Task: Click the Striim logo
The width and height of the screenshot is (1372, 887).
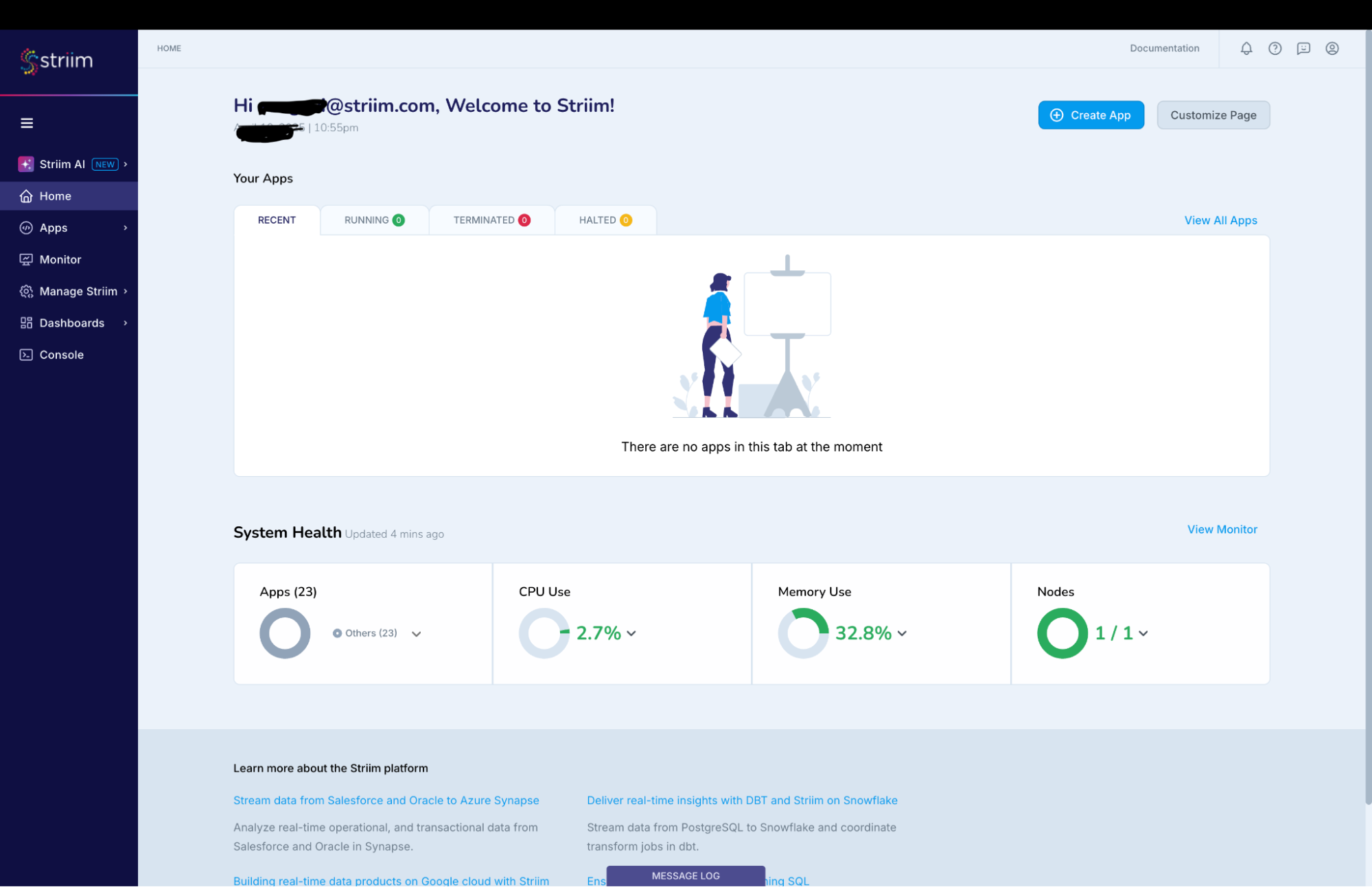Action: click(56, 61)
